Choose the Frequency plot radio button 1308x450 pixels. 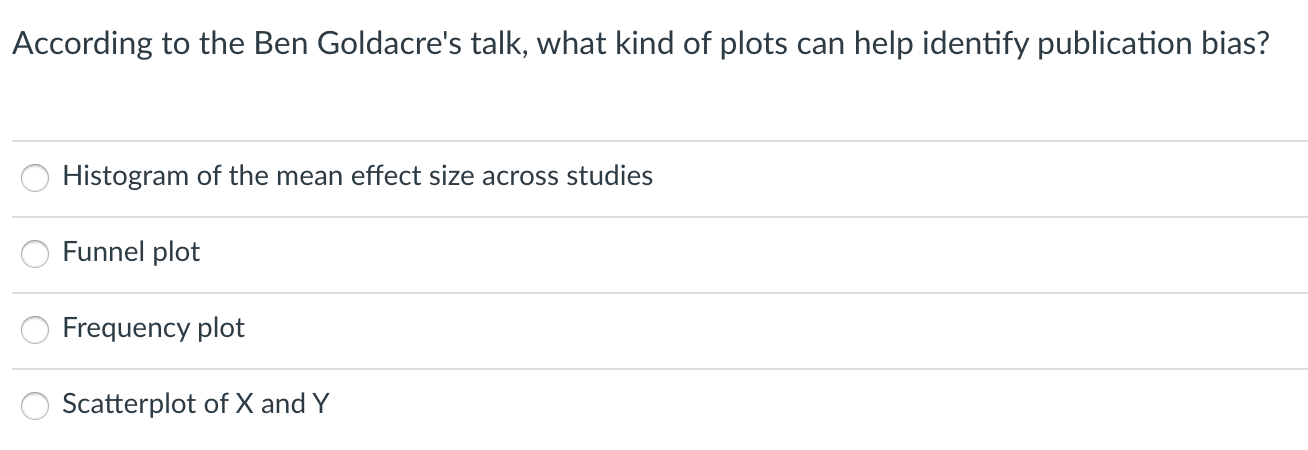[x=36, y=331]
